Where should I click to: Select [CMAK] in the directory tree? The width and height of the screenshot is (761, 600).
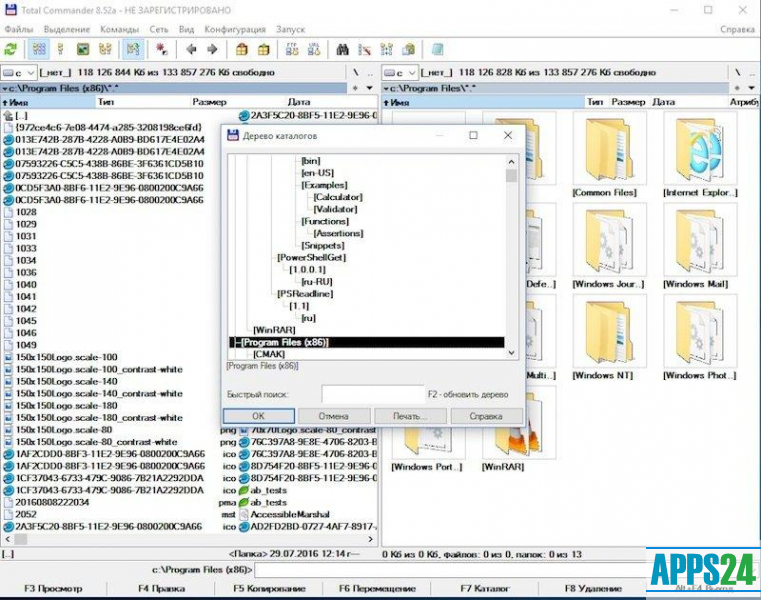[269, 354]
